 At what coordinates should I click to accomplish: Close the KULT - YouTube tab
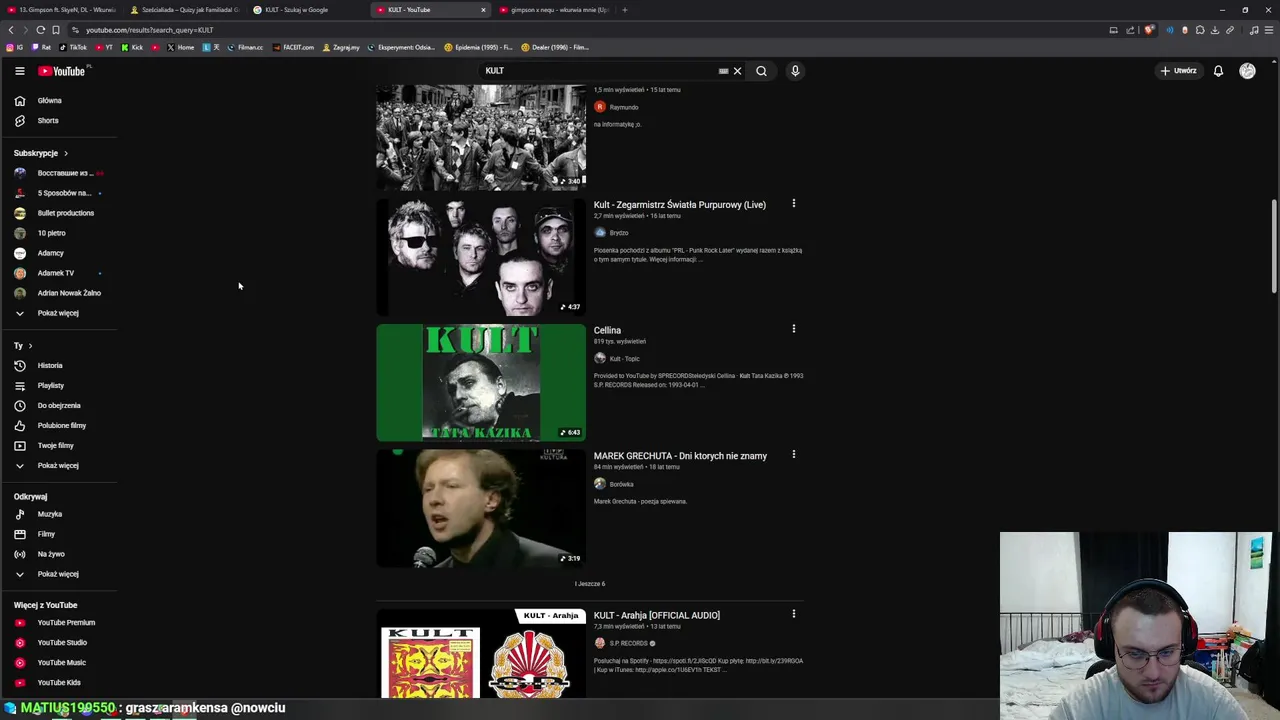pos(483,10)
